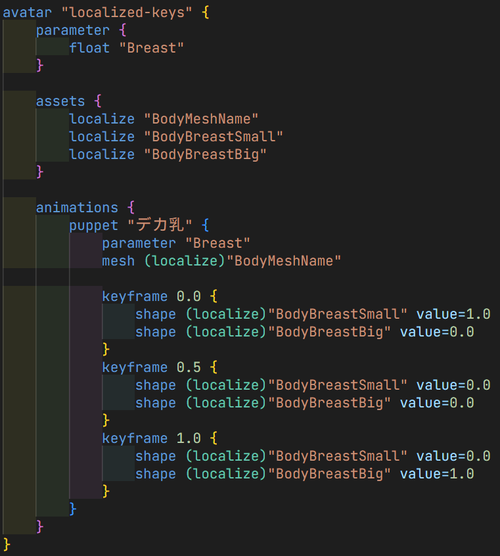Viewport: 500px width, 556px height.
Task: Click the assets block keyword
Action: click(60, 101)
